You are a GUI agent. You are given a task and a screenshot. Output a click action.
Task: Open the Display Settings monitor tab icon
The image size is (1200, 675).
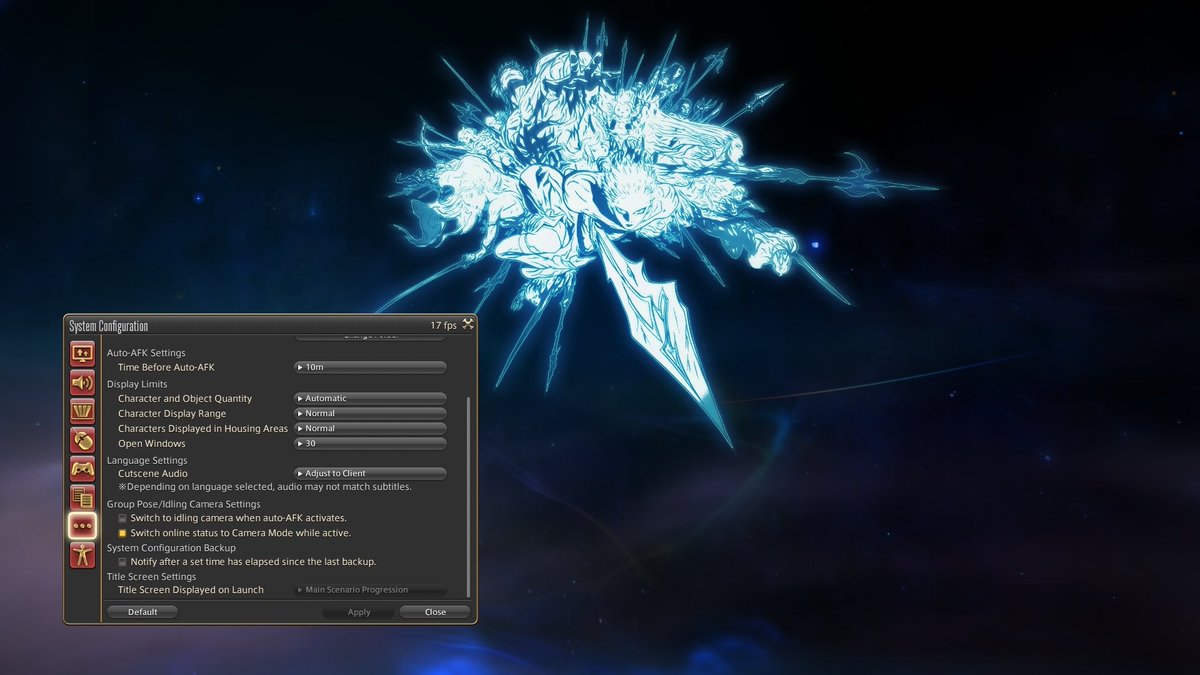tap(82, 353)
